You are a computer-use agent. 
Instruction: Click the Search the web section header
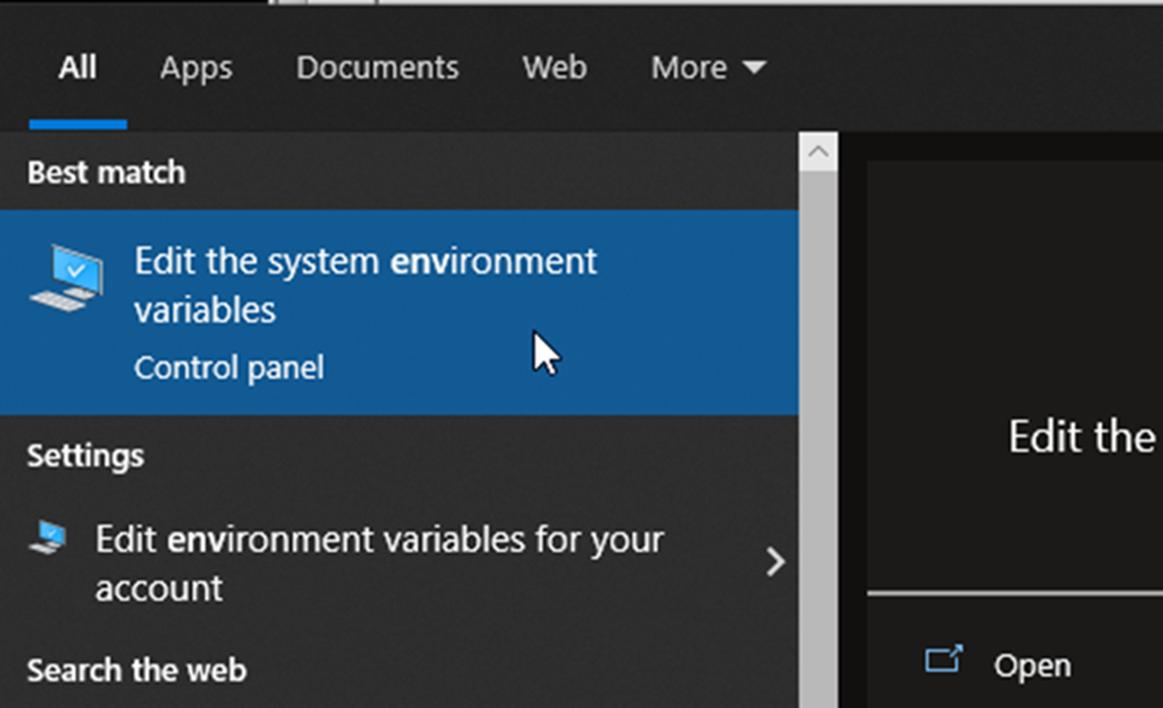(136, 670)
